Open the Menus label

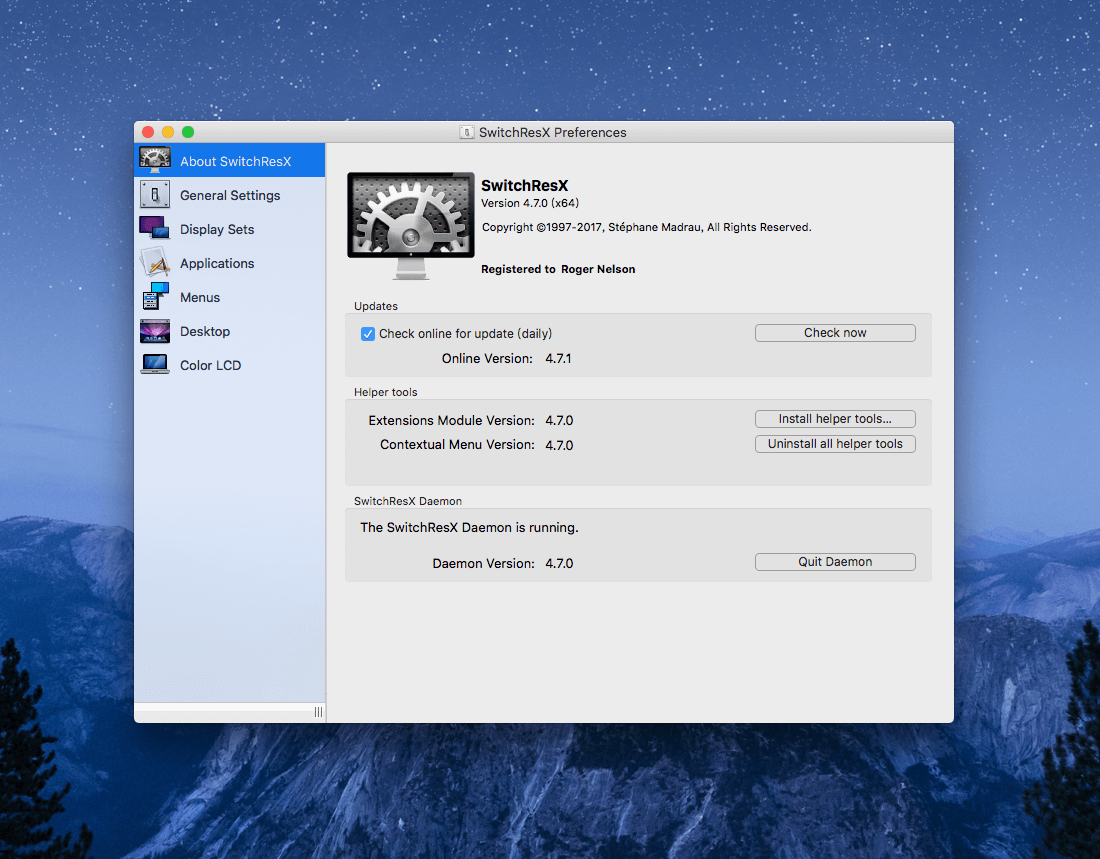[200, 298]
